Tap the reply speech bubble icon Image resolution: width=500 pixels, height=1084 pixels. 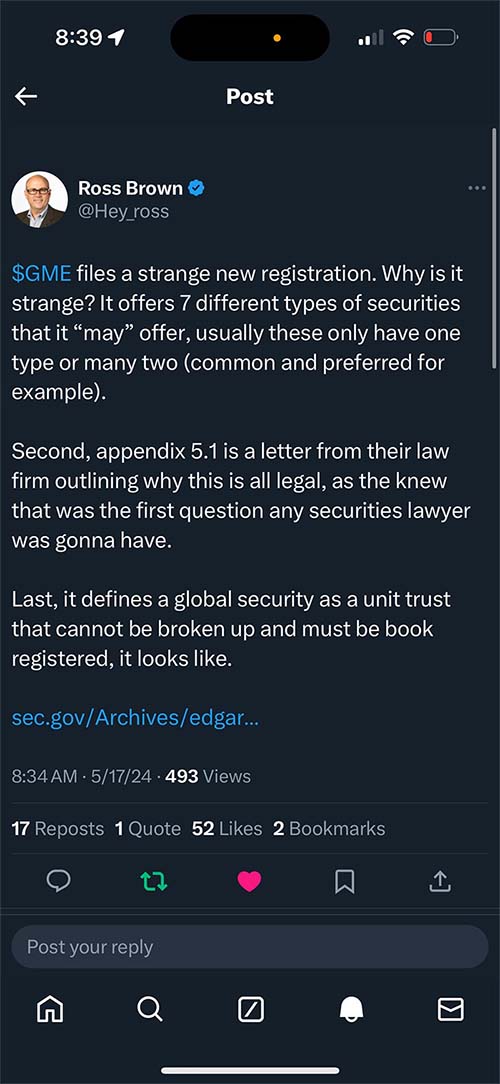(58, 880)
